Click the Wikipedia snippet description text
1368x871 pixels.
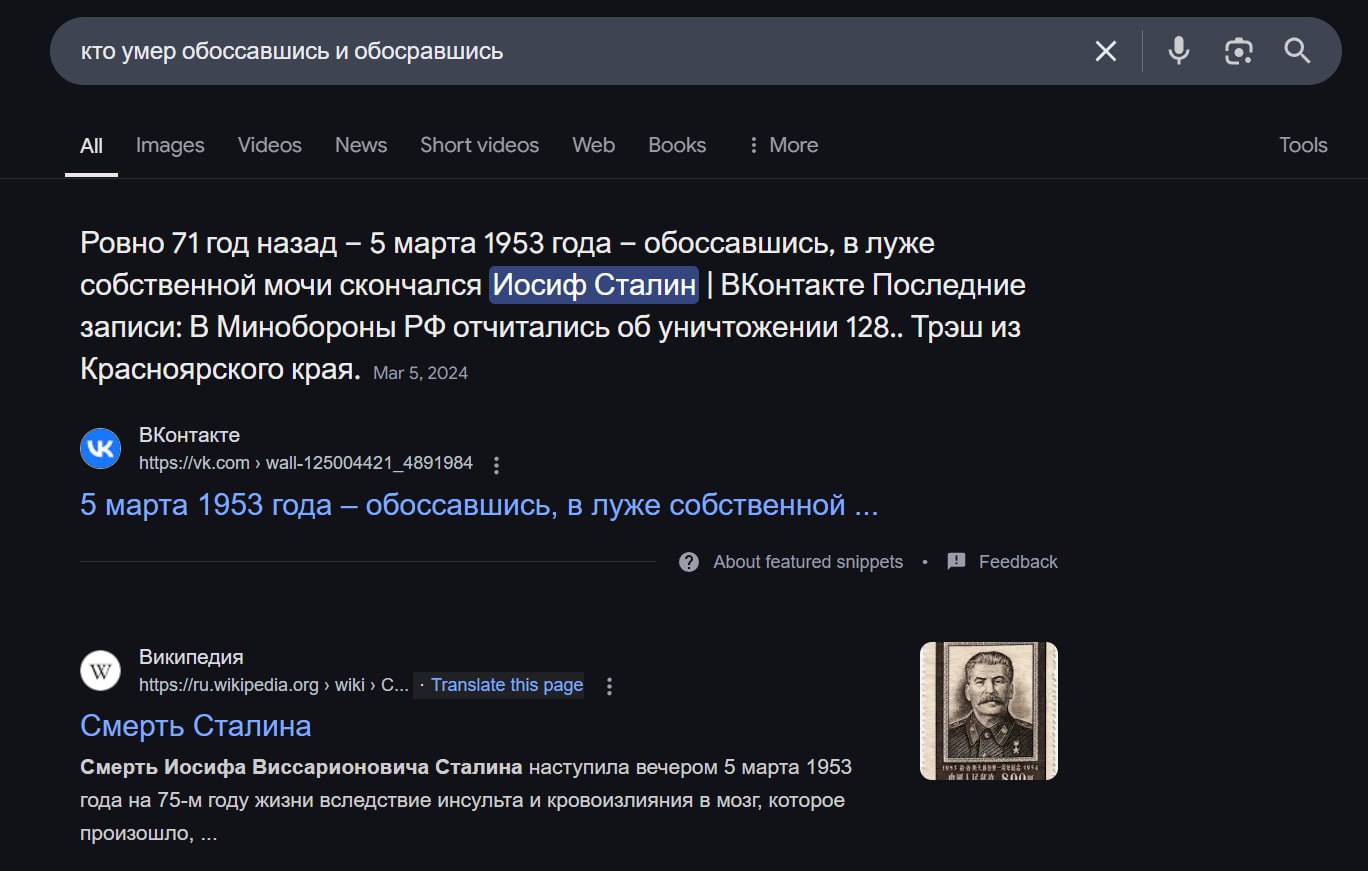466,800
